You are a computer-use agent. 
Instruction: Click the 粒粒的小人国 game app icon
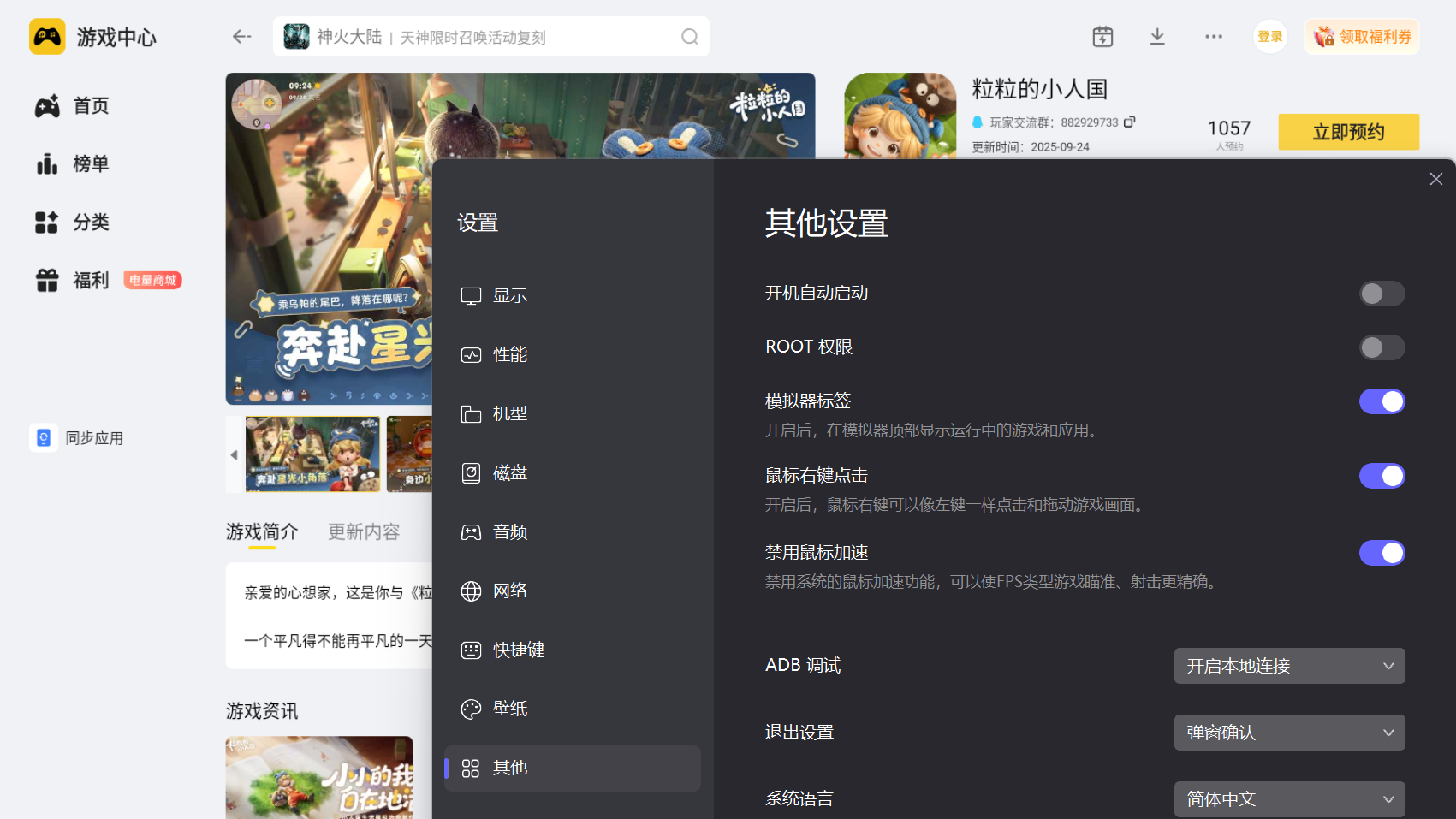tap(900, 116)
